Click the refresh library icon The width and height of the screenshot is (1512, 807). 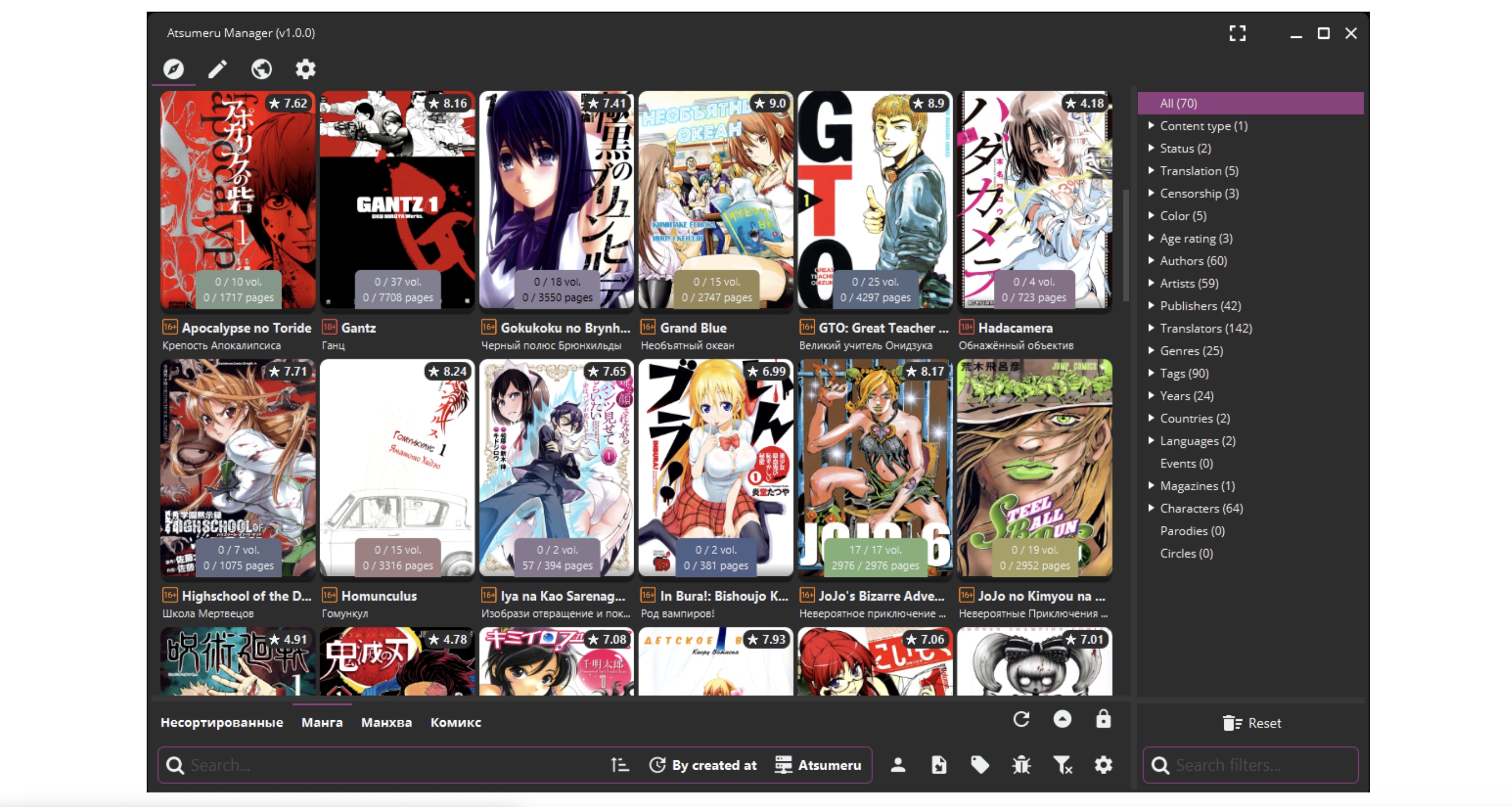point(1021,719)
